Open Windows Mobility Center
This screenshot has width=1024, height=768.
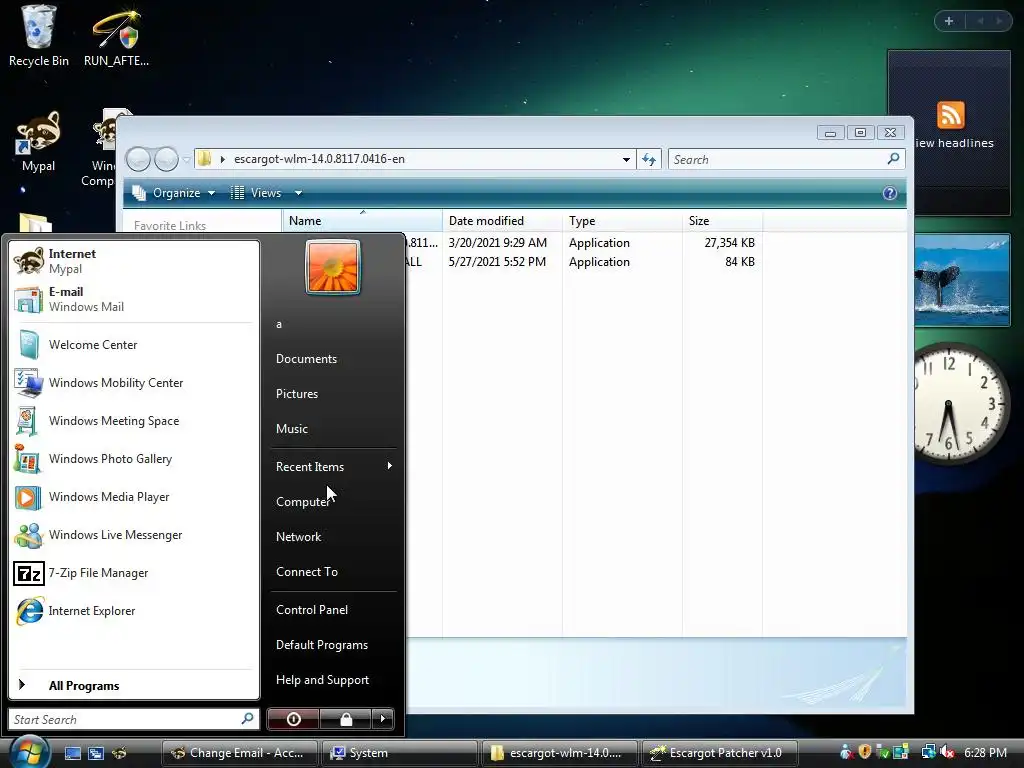pos(134,383)
